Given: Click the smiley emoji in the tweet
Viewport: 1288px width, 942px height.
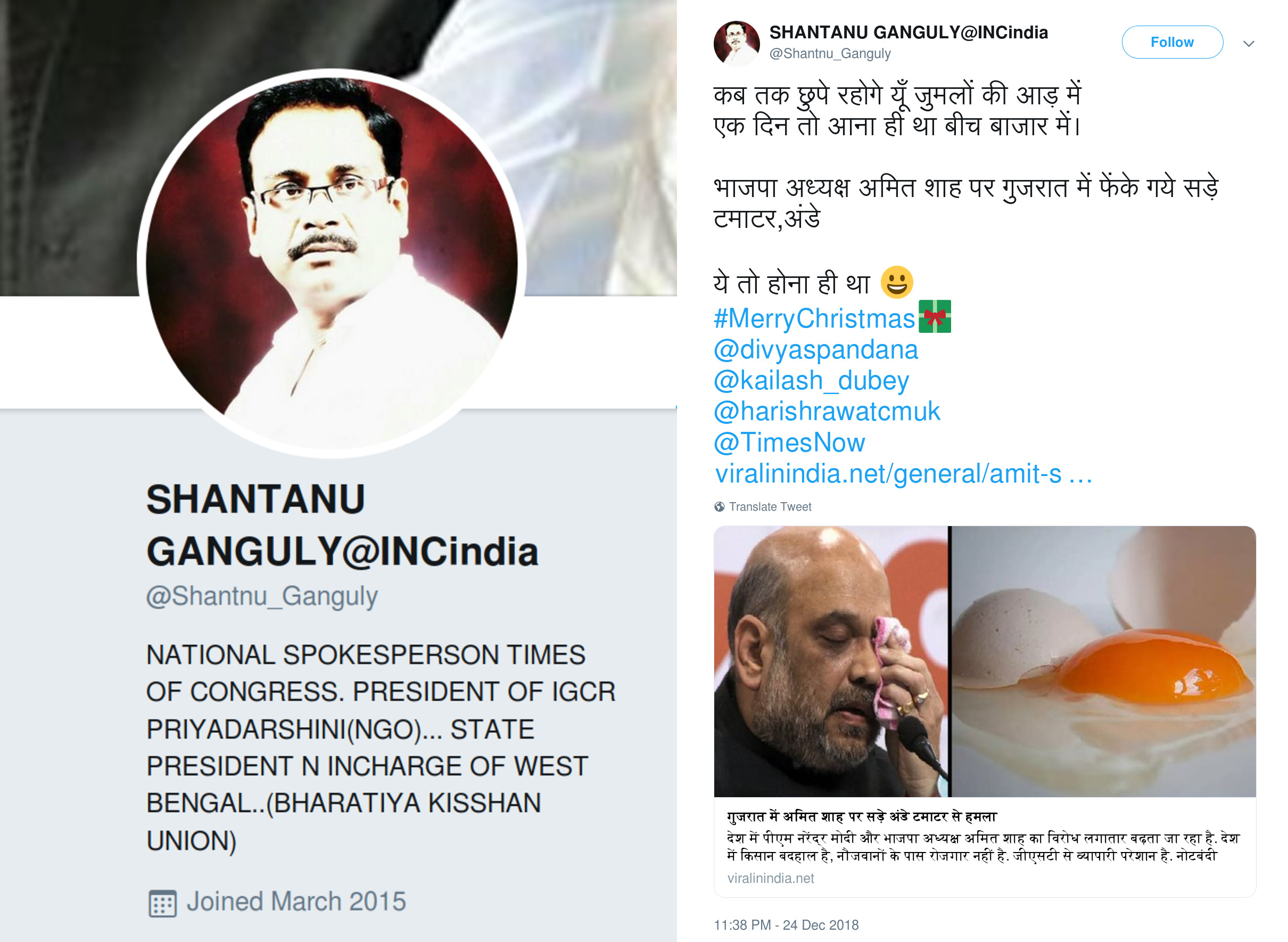Looking at the screenshot, I should point(896,282).
